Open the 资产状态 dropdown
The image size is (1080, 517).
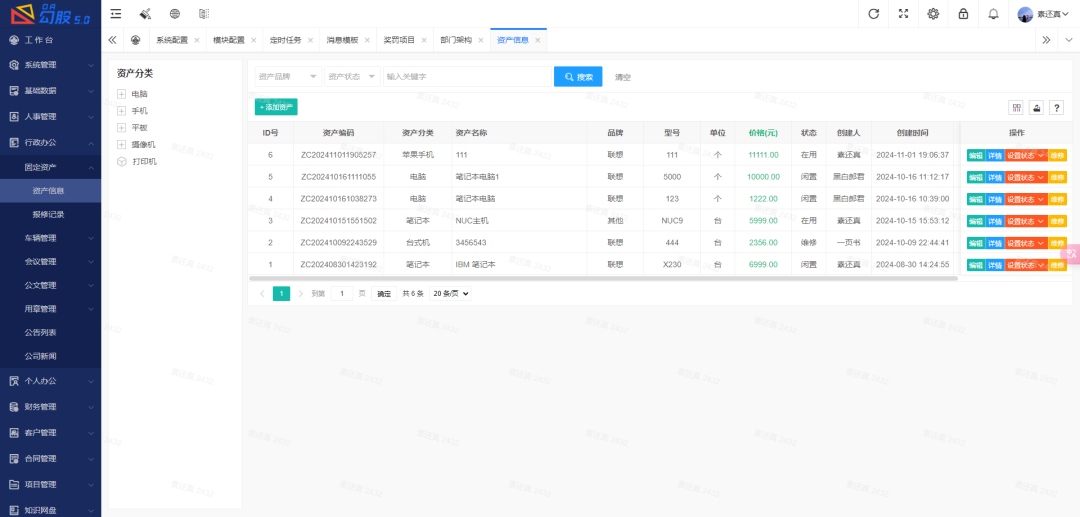pyautogui.click(x=353, y=77)
